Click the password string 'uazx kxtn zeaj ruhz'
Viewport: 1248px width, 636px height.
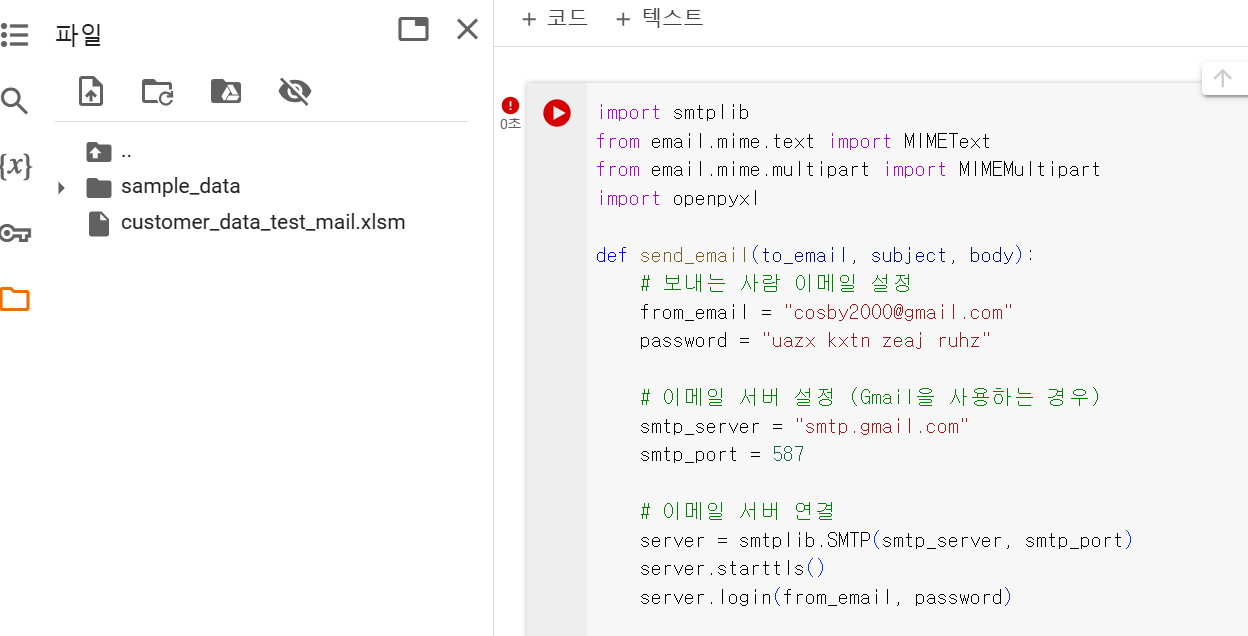point(876,341)
